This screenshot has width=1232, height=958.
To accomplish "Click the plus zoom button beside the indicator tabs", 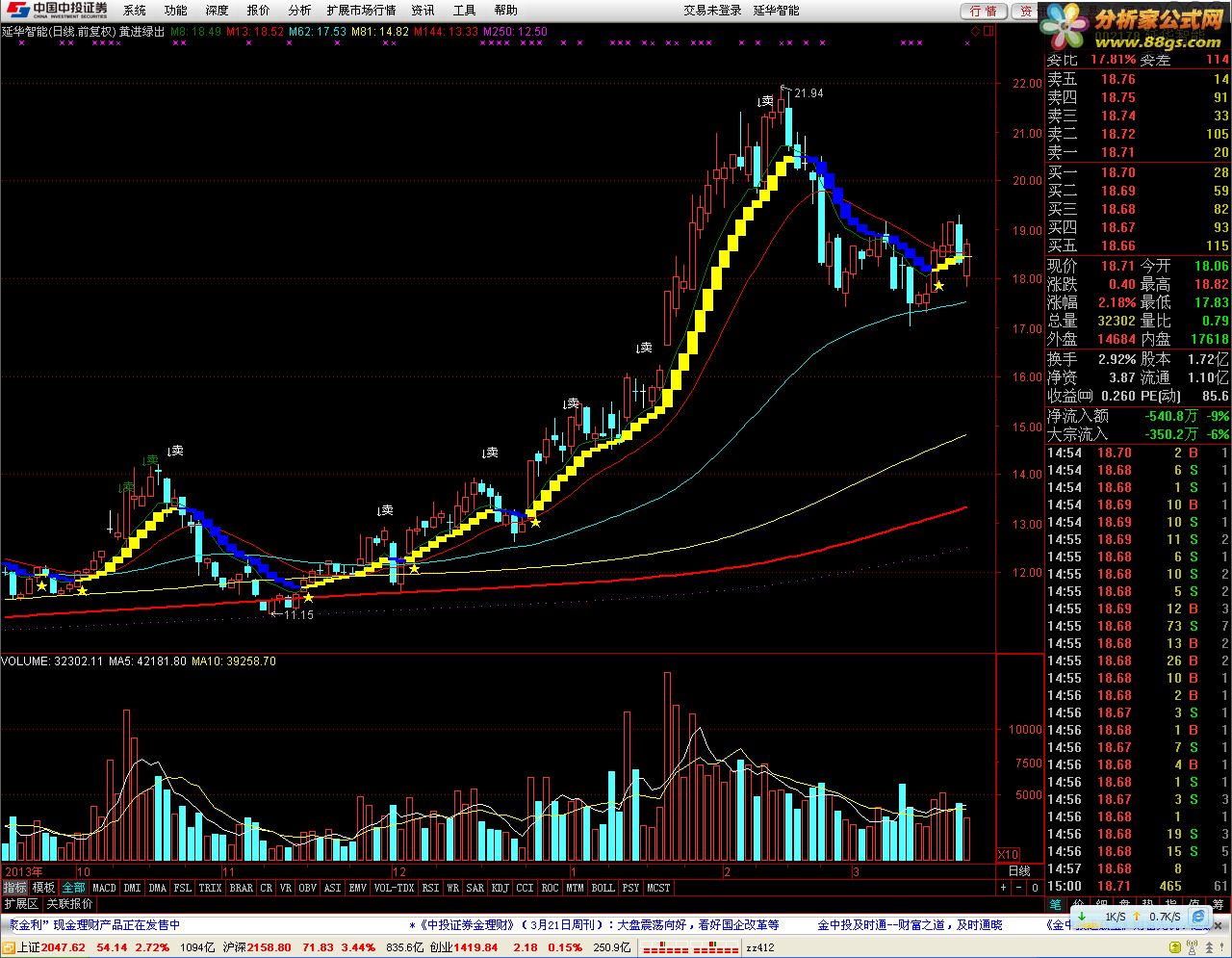I will [x=1003, y=888].
